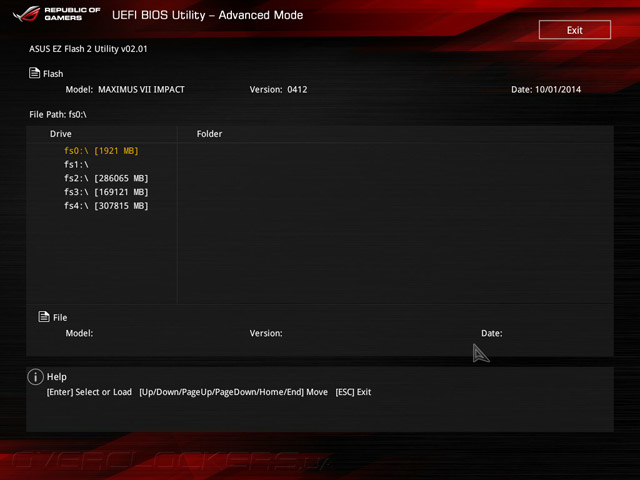Click the MAXIMUS VII IMPACT model text
Viewport: 640px width, 480px height.
click(141, 89)
